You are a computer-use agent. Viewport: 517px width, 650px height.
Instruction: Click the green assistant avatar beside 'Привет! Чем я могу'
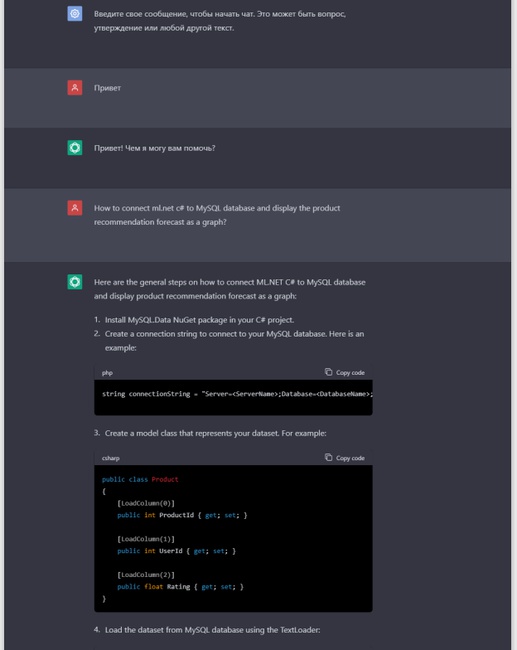click(x=75, y=148)
